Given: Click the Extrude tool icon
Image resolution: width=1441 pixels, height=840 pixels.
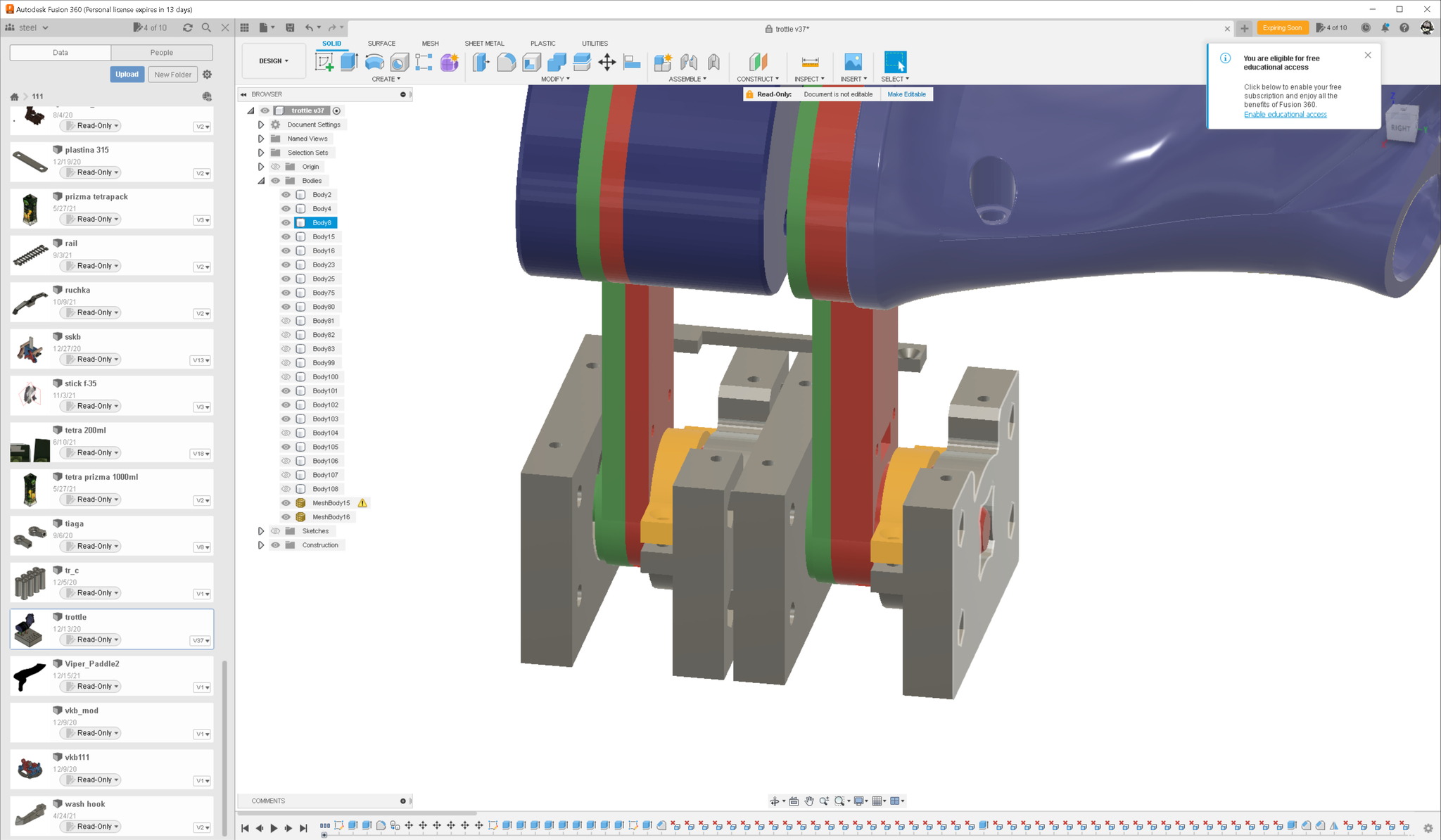Looking at the screenshot, I should pos(349,62).
